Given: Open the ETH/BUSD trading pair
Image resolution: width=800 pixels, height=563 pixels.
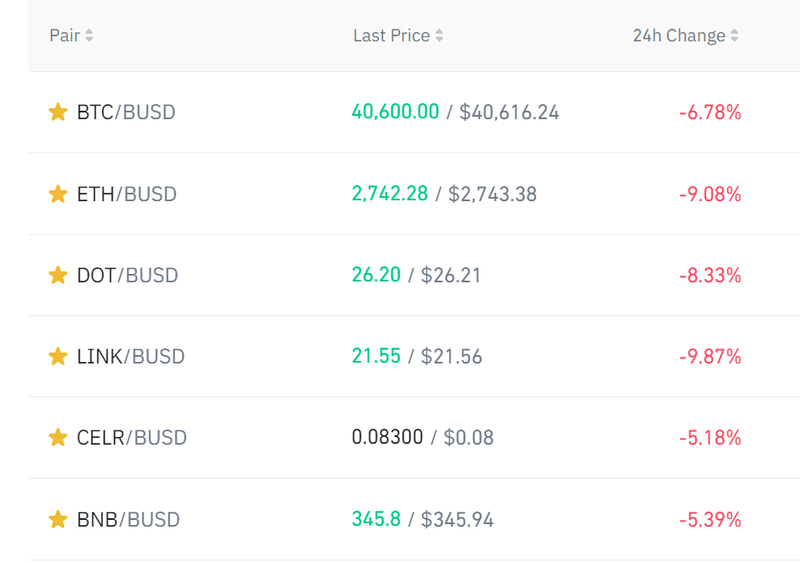Looking at the screenshot, I should pos(126,194).
